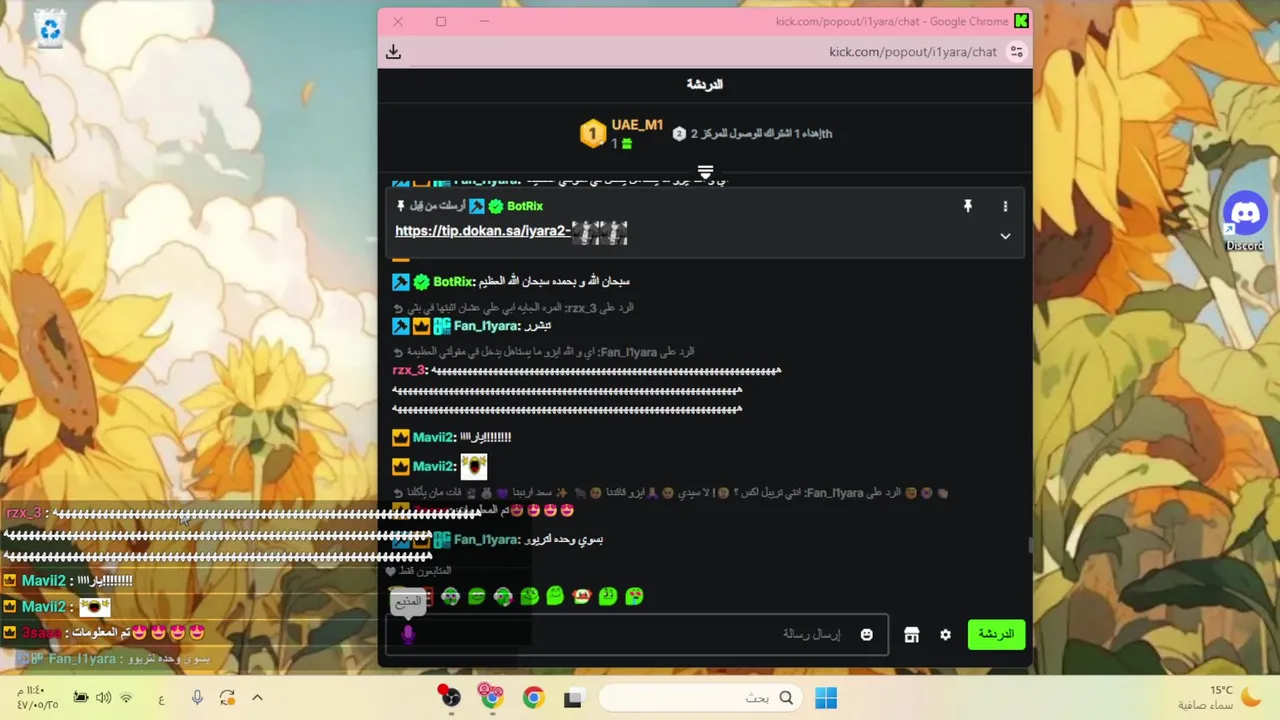Viewport: 1280px width, 720px height.
Task: Click BotRix verified checkmark in the chat message
Action: tap(422, 282)
